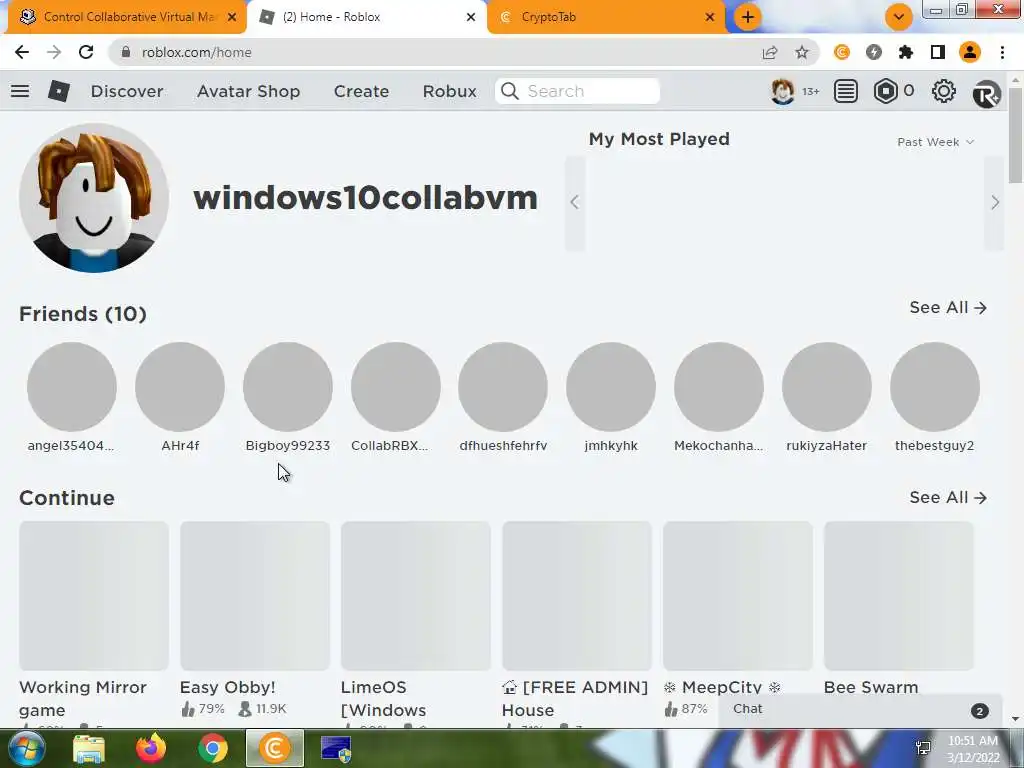Show previous Most Played items arrow
The width and height of the screenshot is (1024, 768).
pyautogui.click(x=575, y=202)
